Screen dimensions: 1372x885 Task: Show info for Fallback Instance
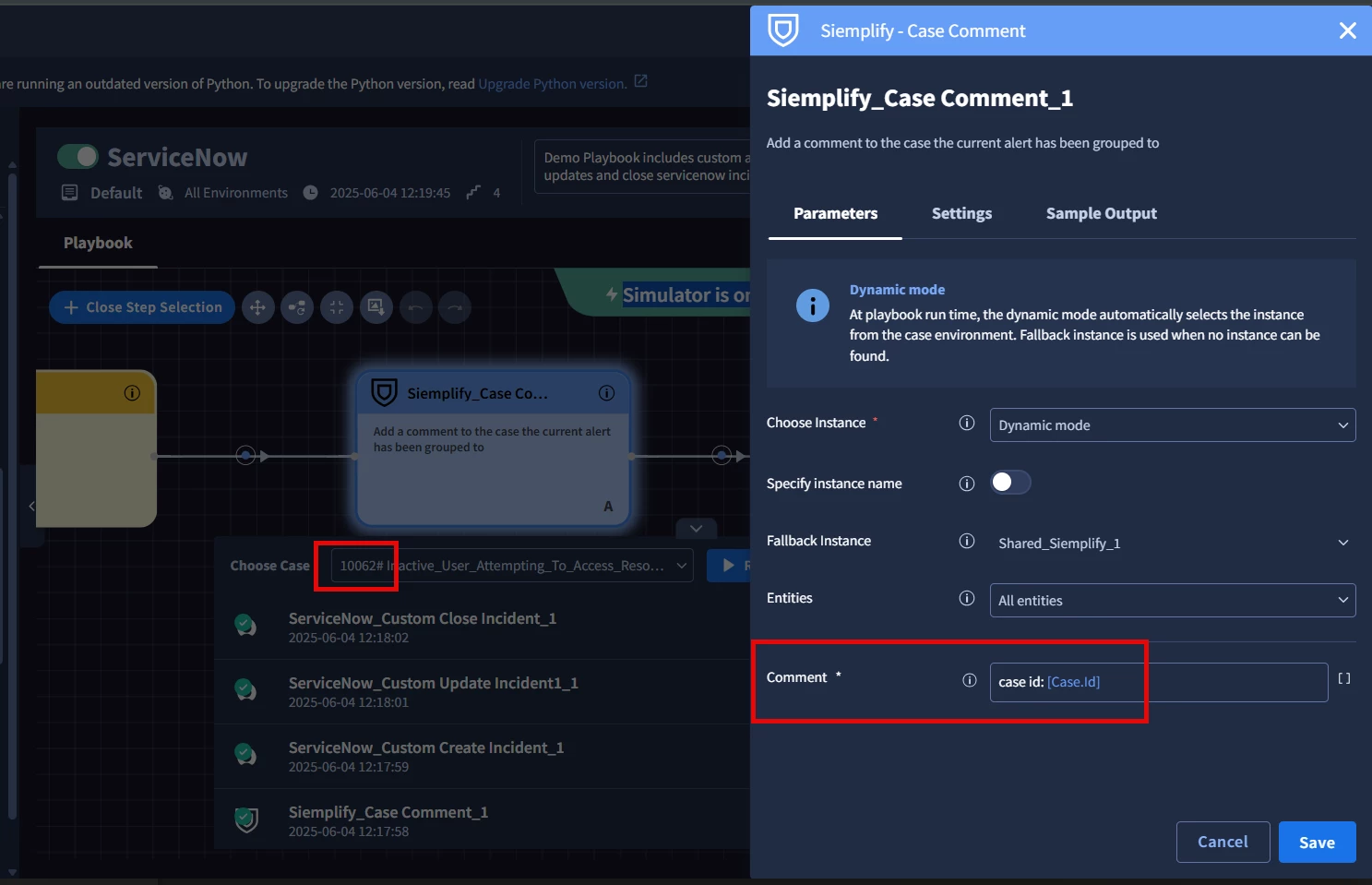tap(967, 541)
